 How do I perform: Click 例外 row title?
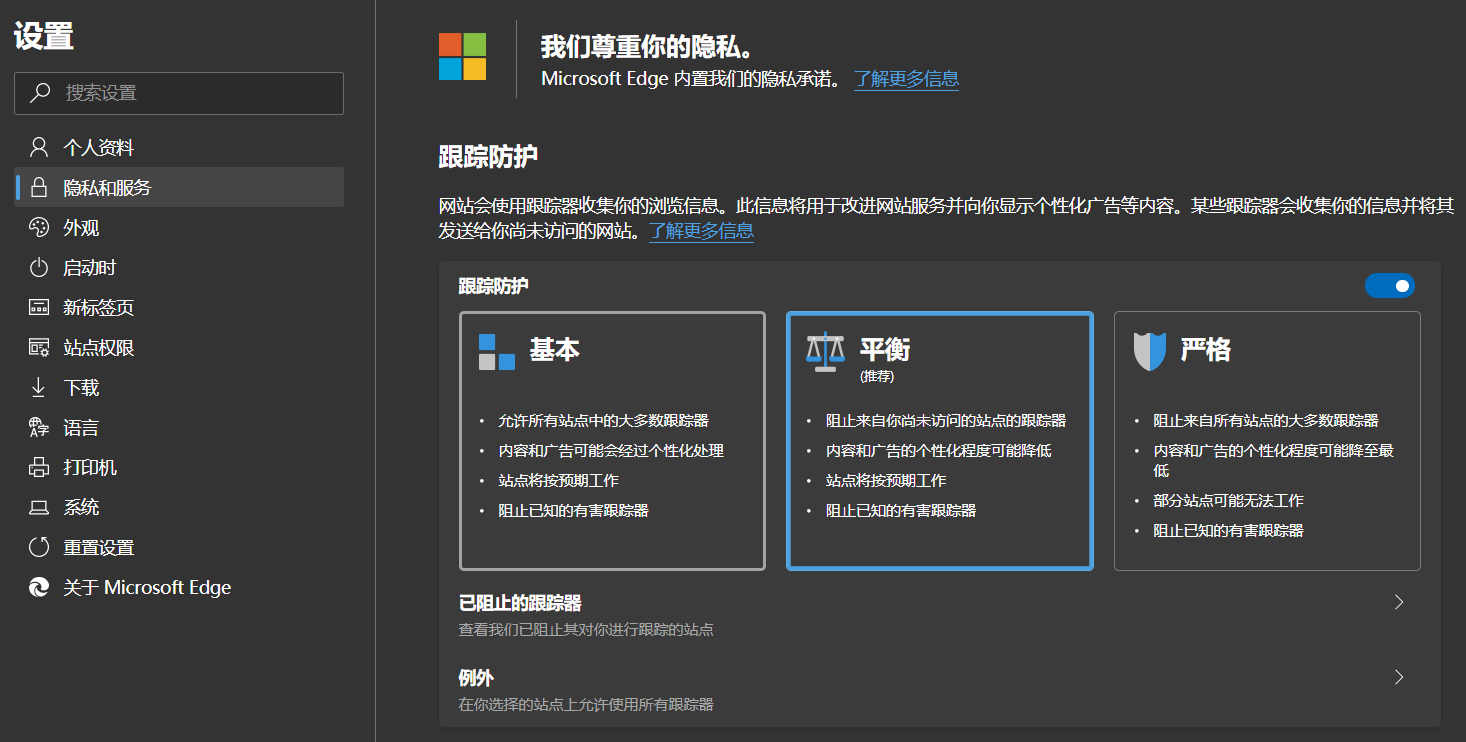tap(476, 678)
